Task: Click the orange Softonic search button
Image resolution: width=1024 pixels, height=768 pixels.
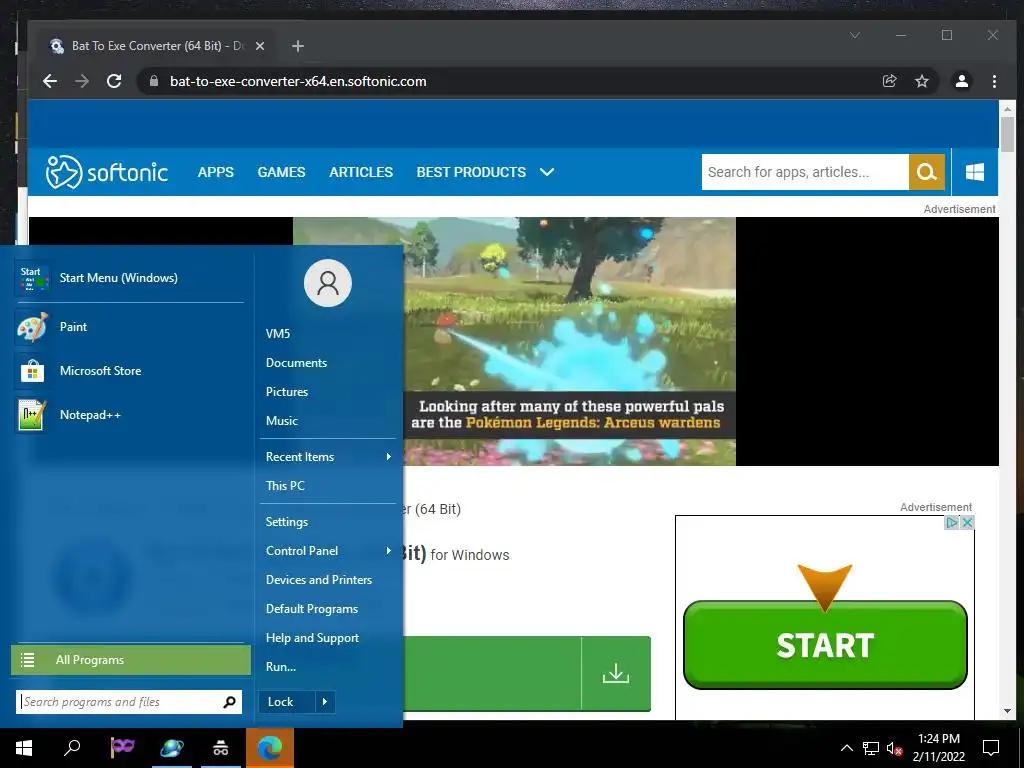Action: click(x=927, y=172)
